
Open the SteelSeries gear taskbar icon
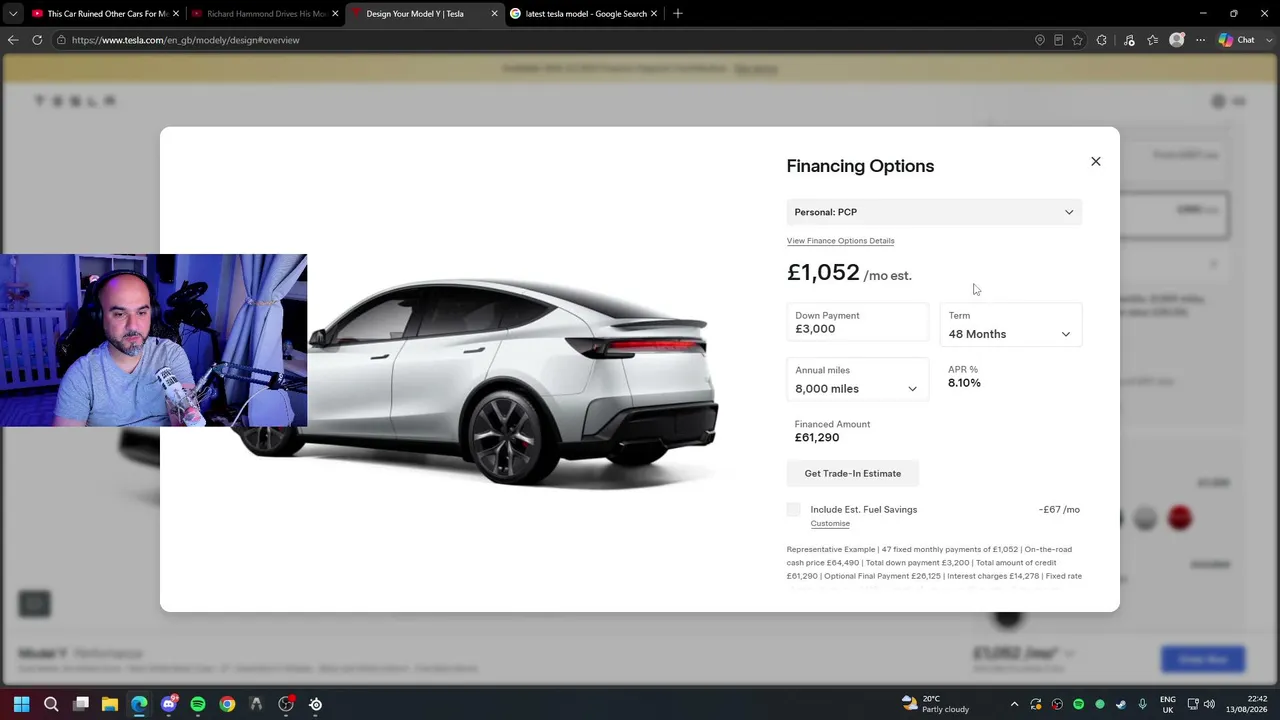click(x=315, y=704)
